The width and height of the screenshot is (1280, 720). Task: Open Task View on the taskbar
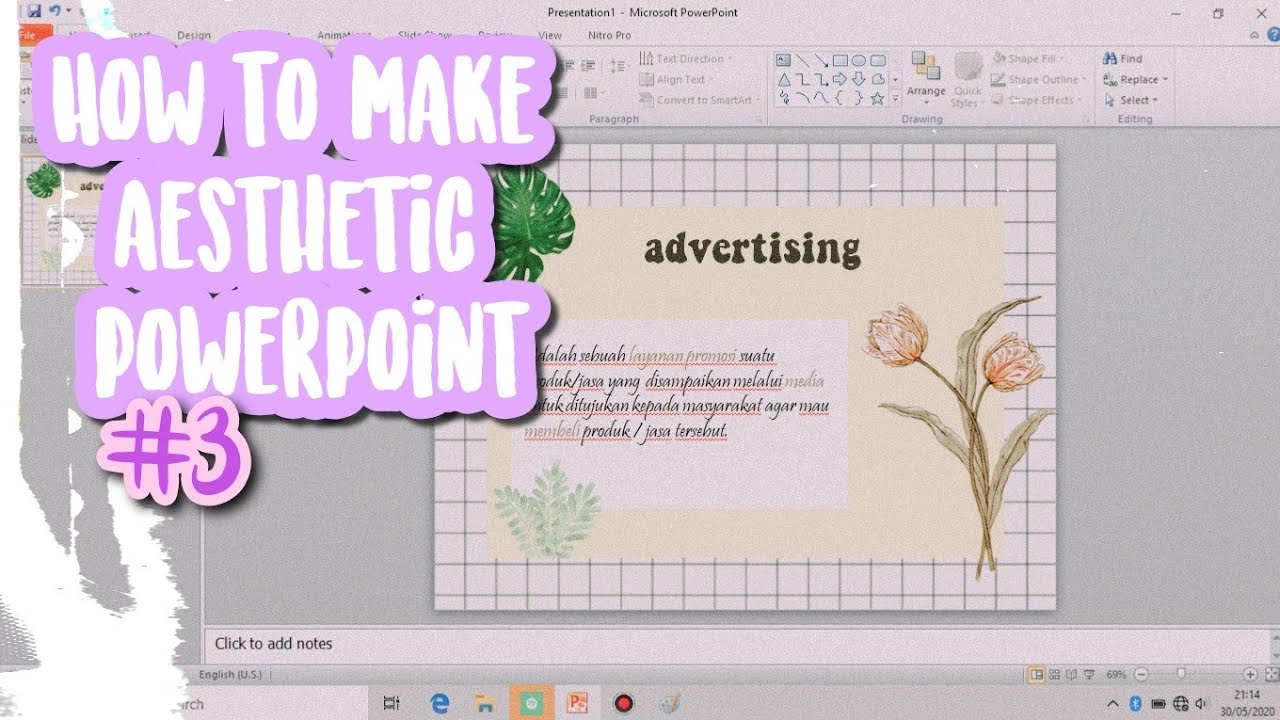(392, 703)
